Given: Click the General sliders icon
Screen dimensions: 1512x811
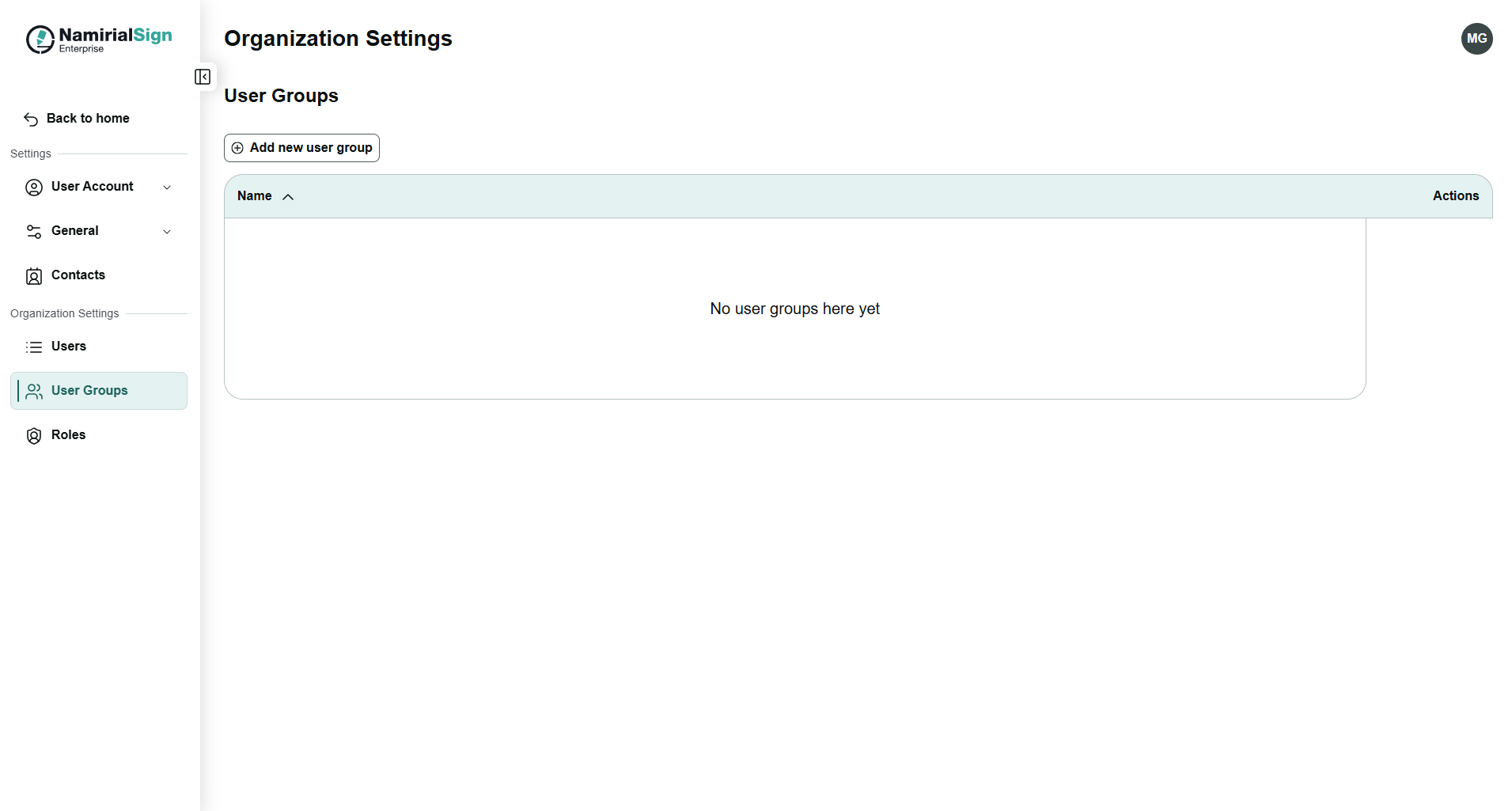Looking at the screenshot, I should coord(34,232).
